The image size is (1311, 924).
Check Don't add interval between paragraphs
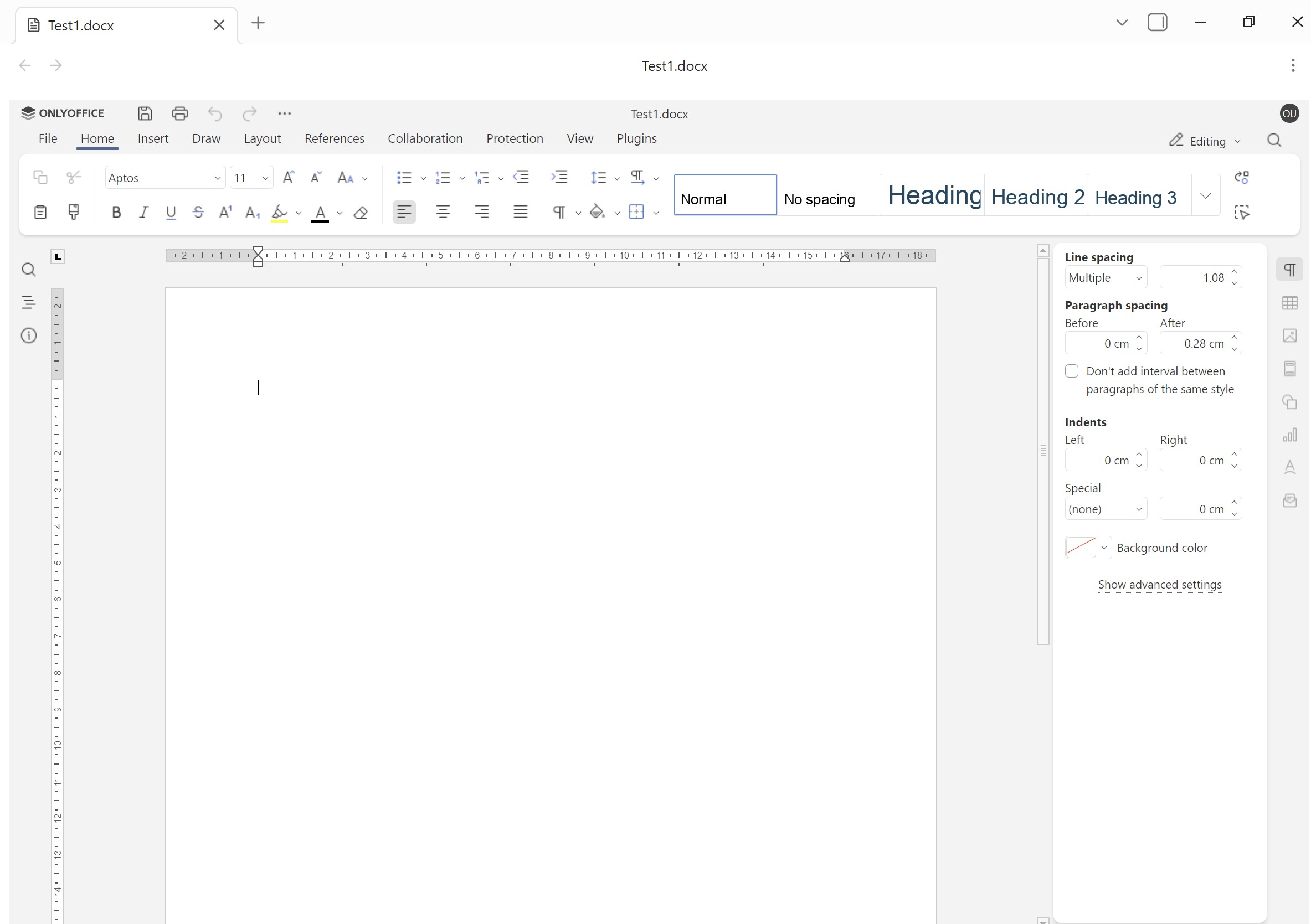click(1072, 371)
